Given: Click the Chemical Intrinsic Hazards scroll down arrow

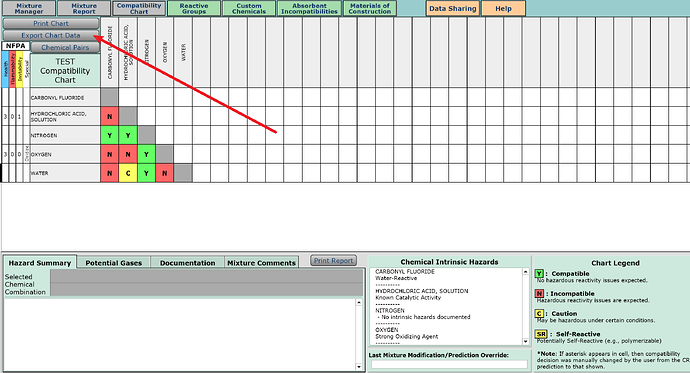Looking at the screenshot, I should click(x=525, y=341).
